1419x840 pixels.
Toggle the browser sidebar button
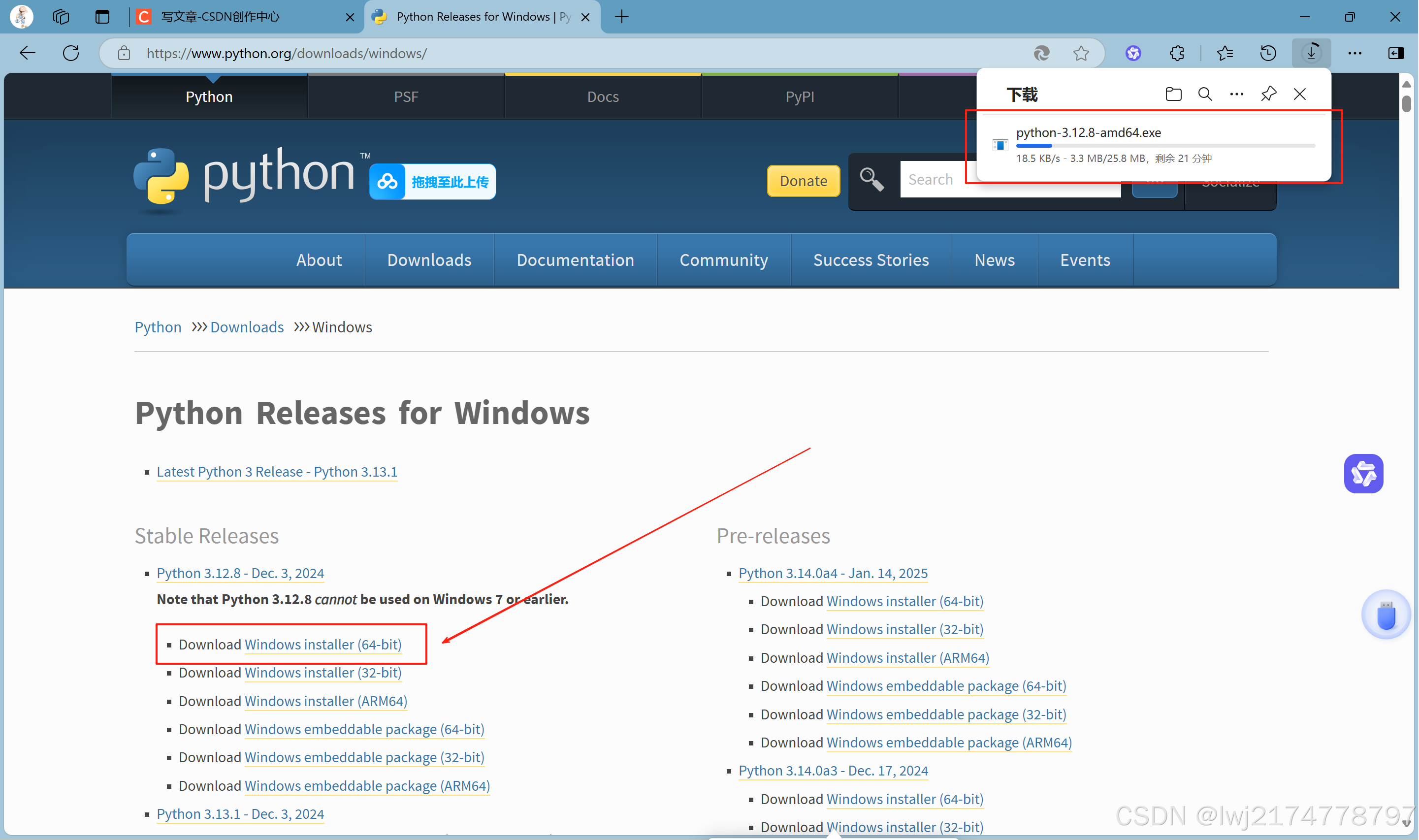coord(1395,53)
